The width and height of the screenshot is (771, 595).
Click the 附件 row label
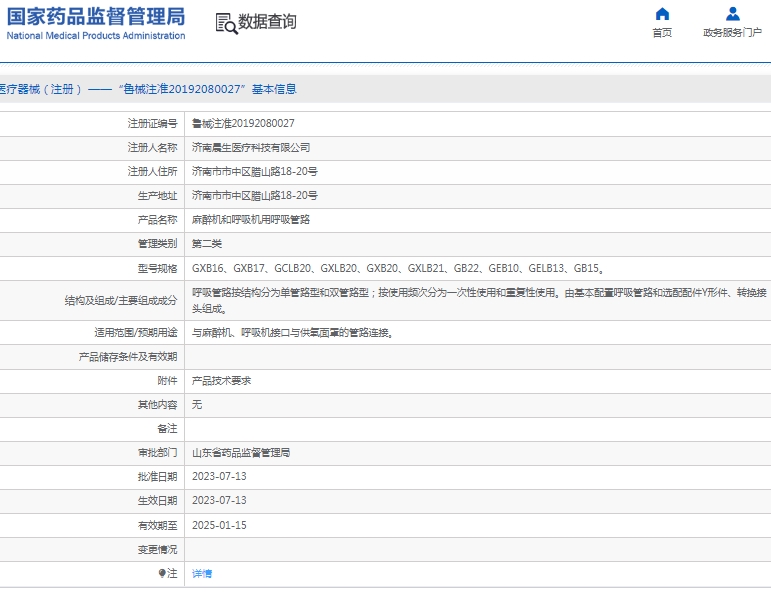pos(167,381)
